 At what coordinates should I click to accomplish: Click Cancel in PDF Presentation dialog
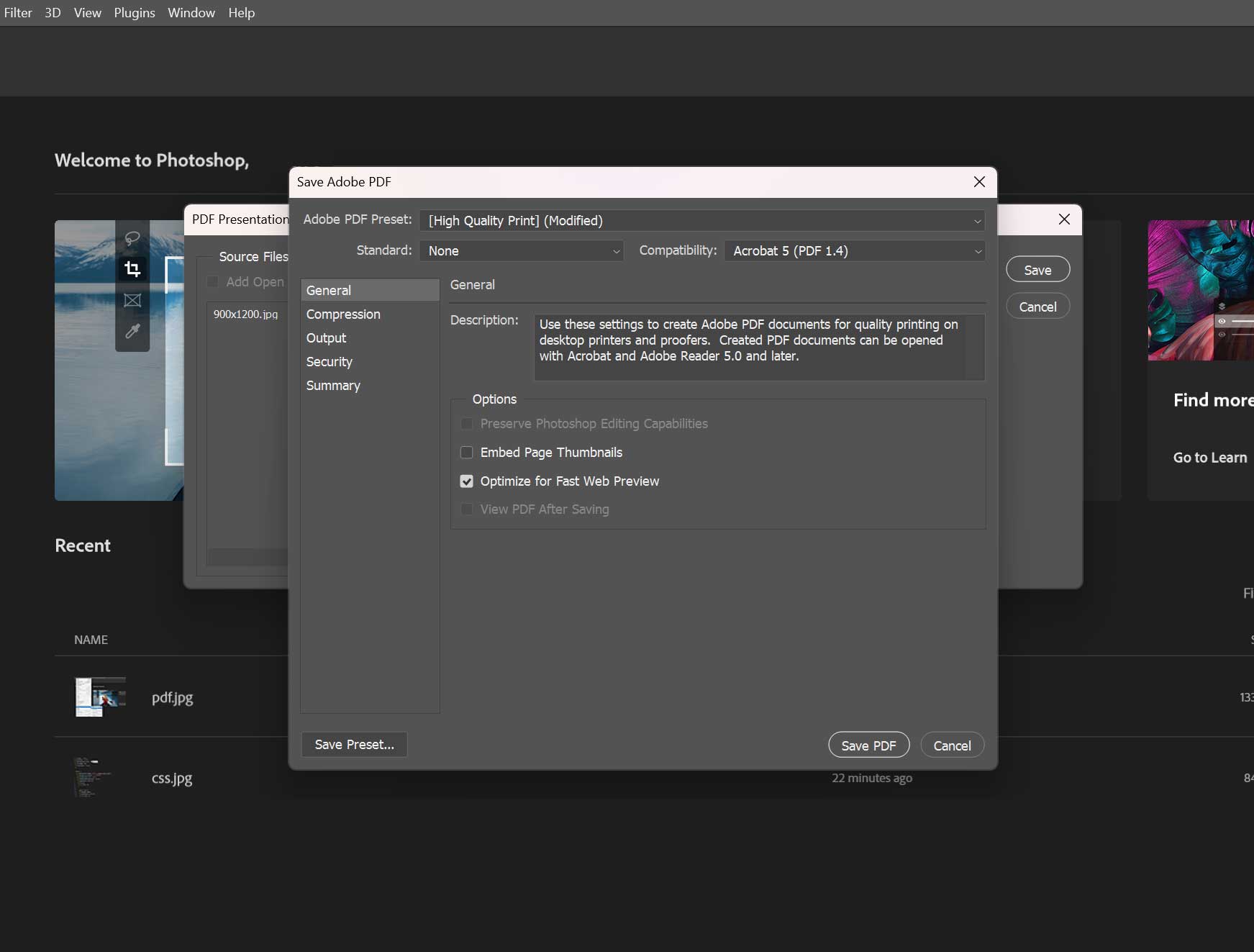(1037, 307)
